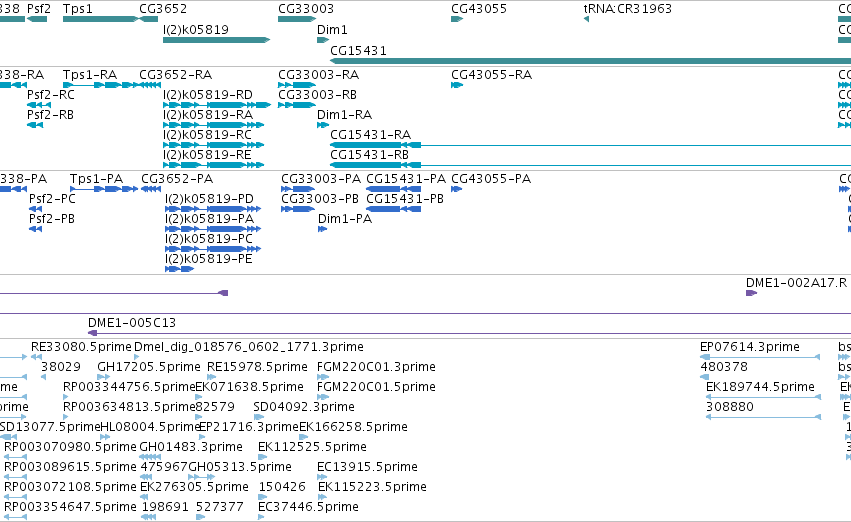Select EST RP003344756.5prime label
851x522 pixels.
[x=129, y=387]
